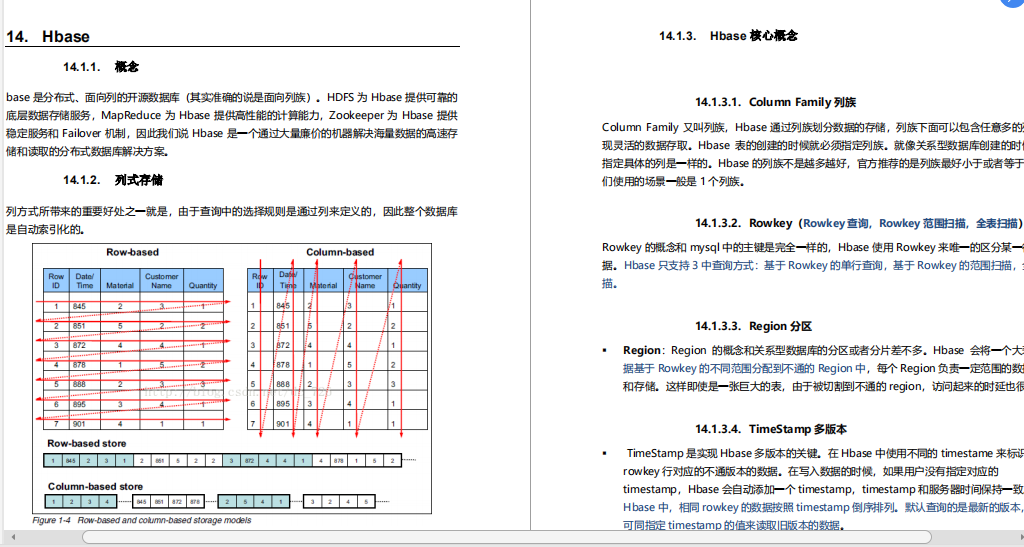The height and width of the screenshot is (547, 1024).
Task: Click the "Row-based store" label in the figure
Action: pyautogui.click(x=86, y=443)
